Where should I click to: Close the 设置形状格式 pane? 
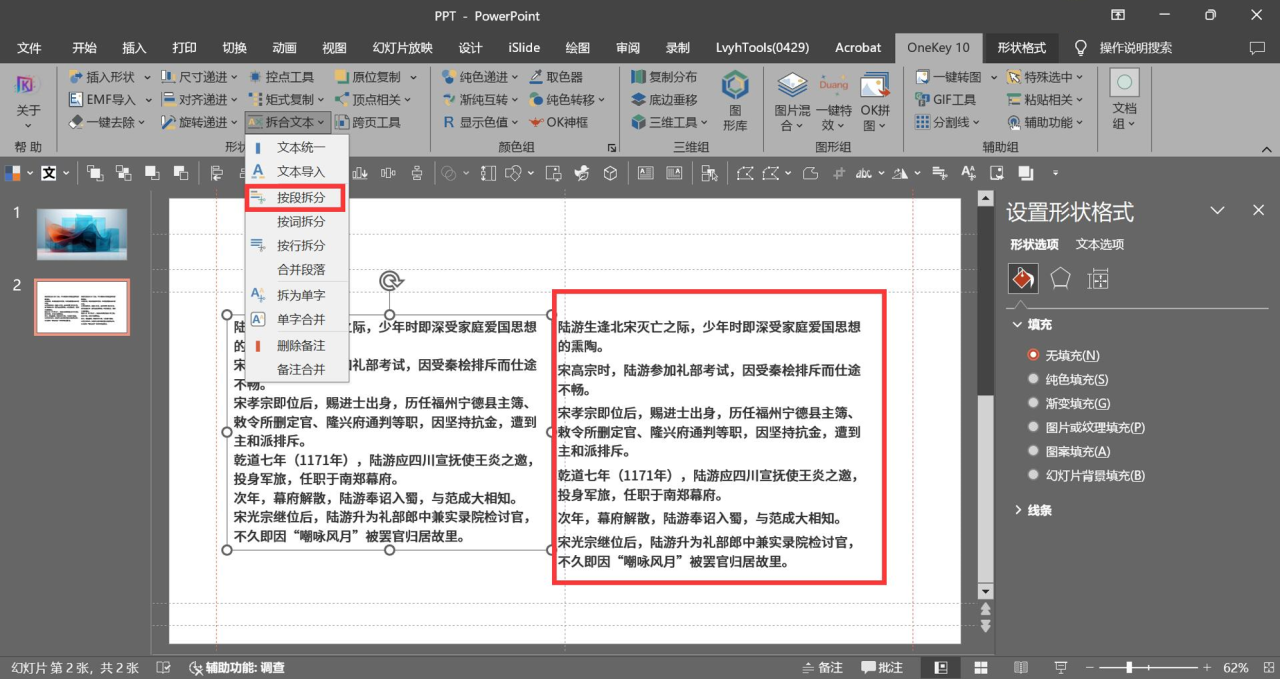1258,210
